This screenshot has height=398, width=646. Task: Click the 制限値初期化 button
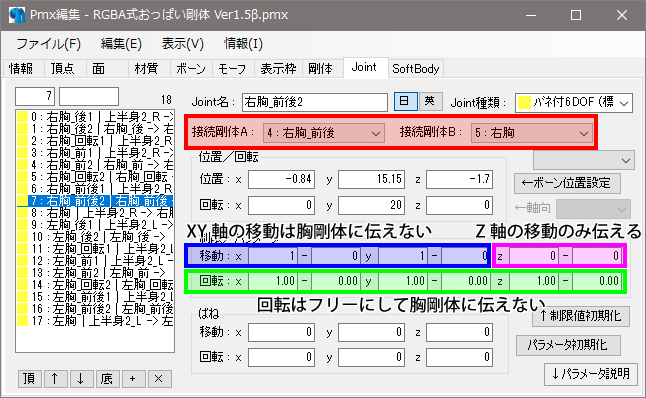[580, 316]
